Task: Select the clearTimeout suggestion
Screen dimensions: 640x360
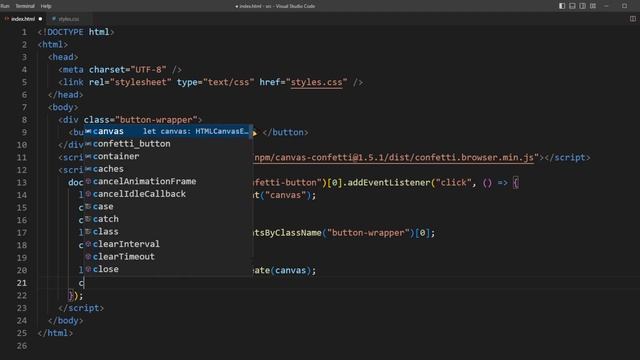Action: pos(168,256)
